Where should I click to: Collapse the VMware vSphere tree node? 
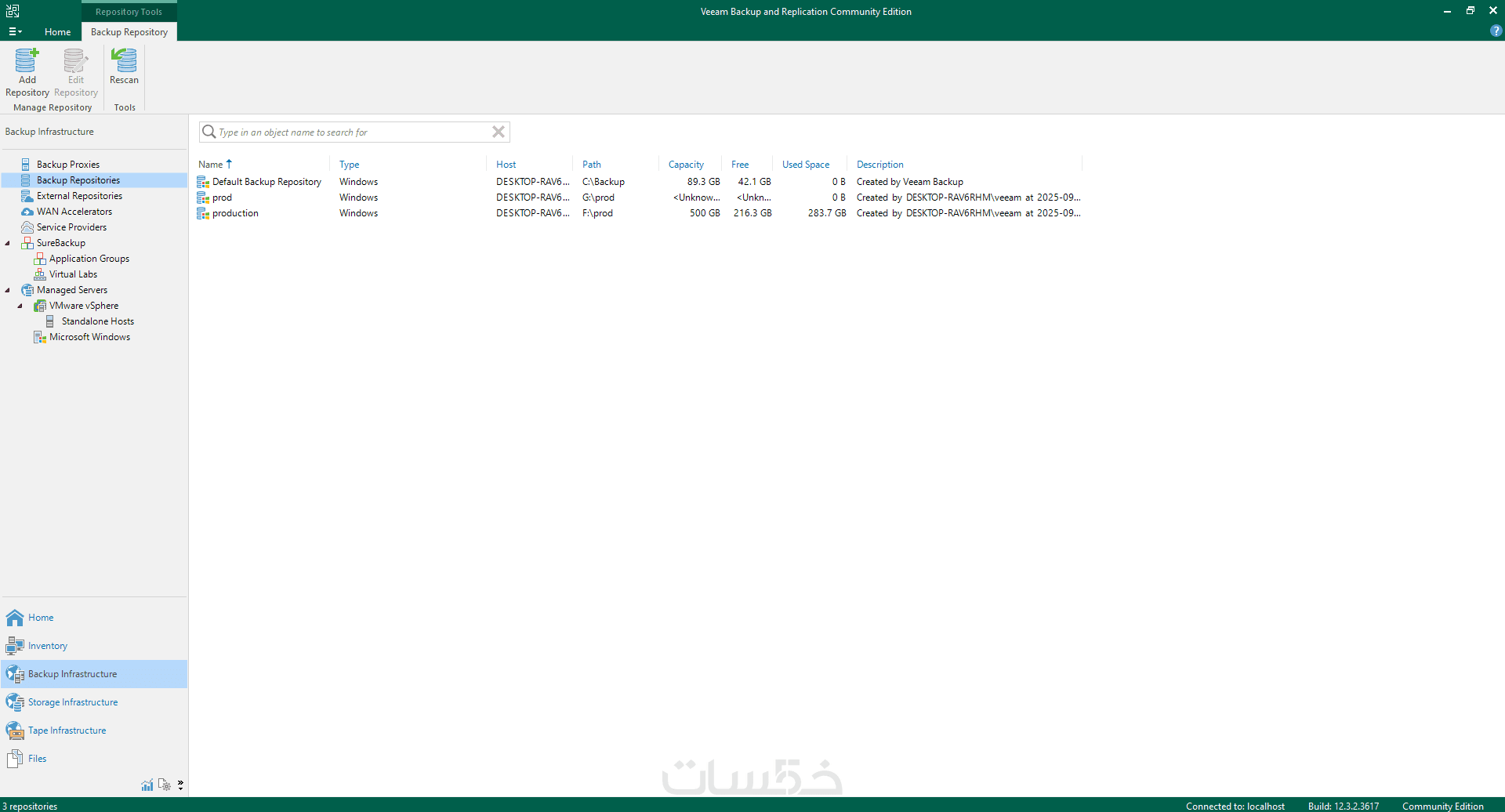click(20, 306)
